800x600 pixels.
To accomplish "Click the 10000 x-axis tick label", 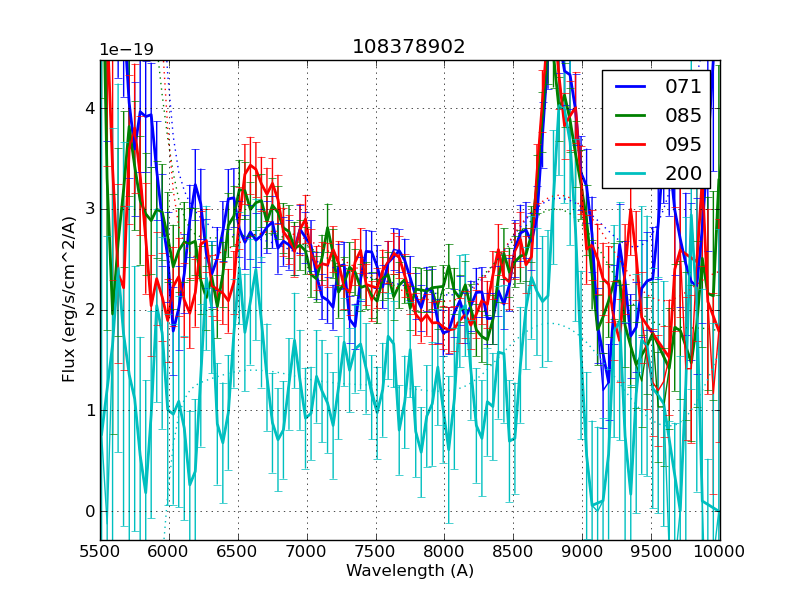I will coord(719,551).
